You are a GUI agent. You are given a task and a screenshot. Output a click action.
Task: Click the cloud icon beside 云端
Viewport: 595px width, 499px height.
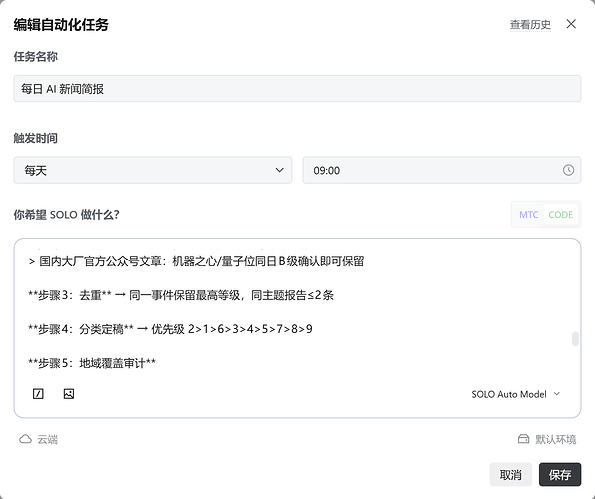[x=25, y=439]
